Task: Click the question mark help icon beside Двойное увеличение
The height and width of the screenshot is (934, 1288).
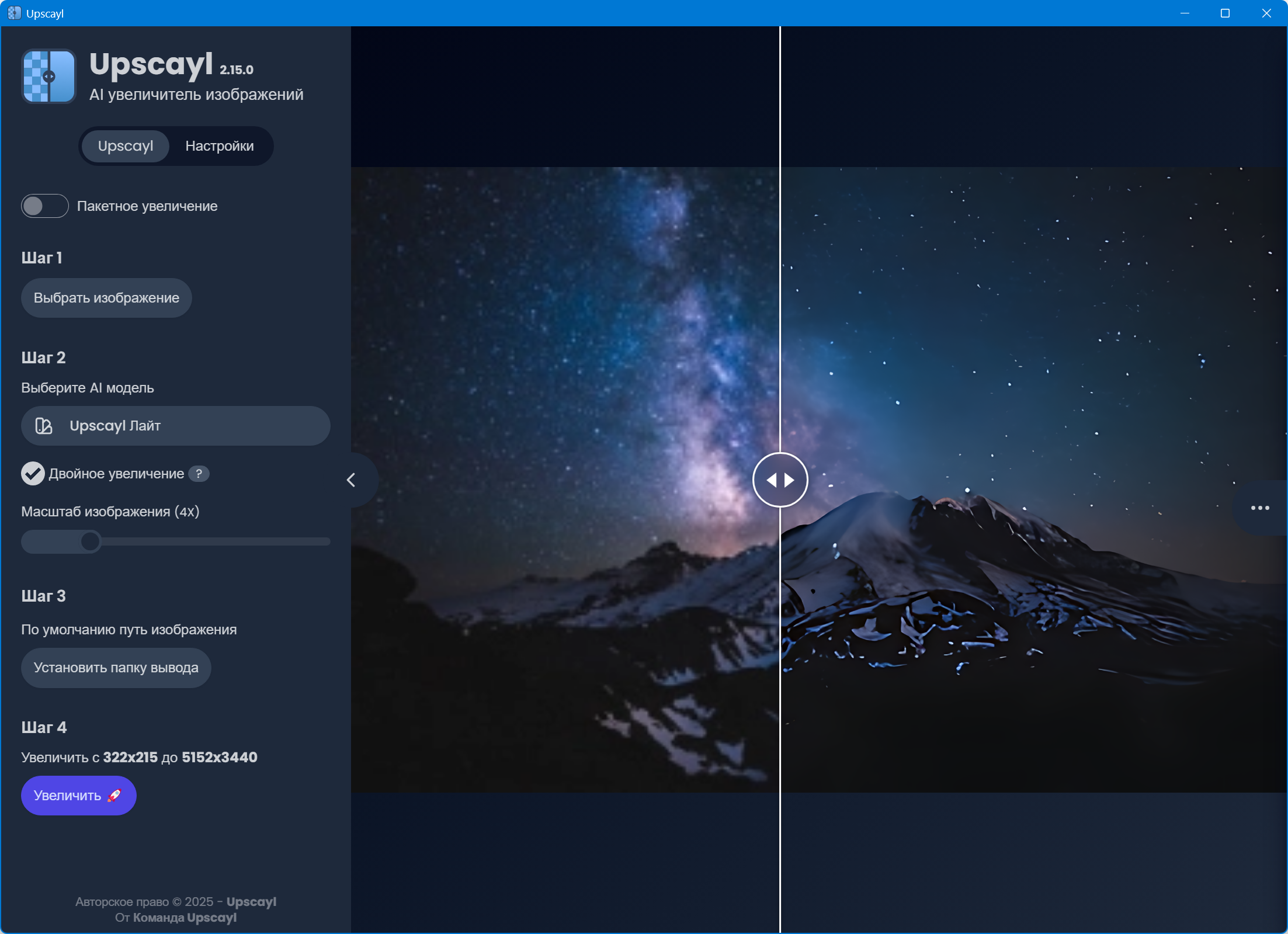Action: click(x=199, y=474)
